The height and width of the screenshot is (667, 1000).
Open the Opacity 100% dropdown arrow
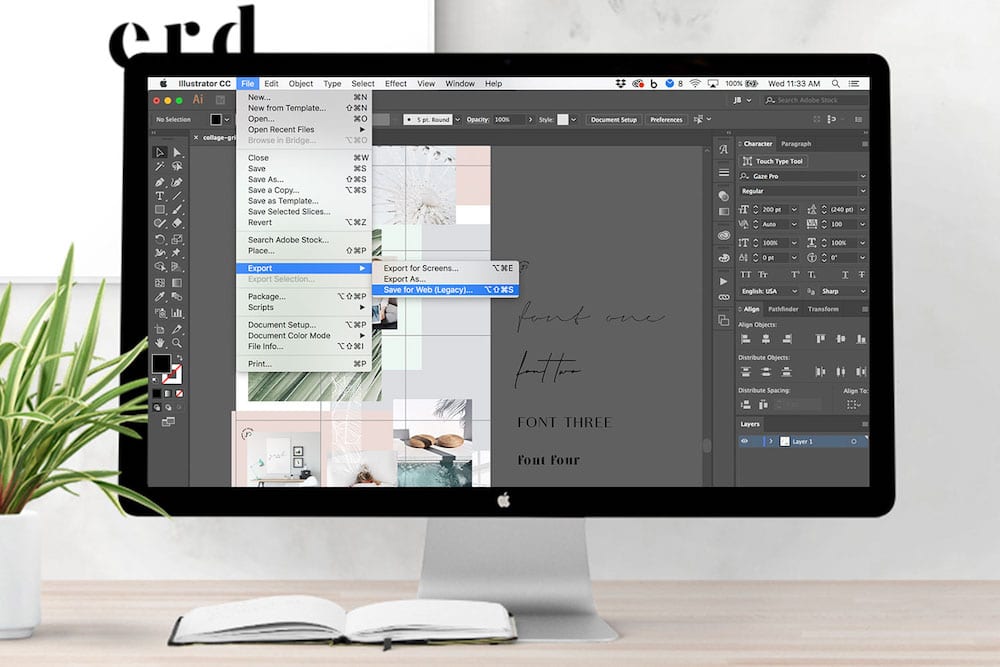530,119
